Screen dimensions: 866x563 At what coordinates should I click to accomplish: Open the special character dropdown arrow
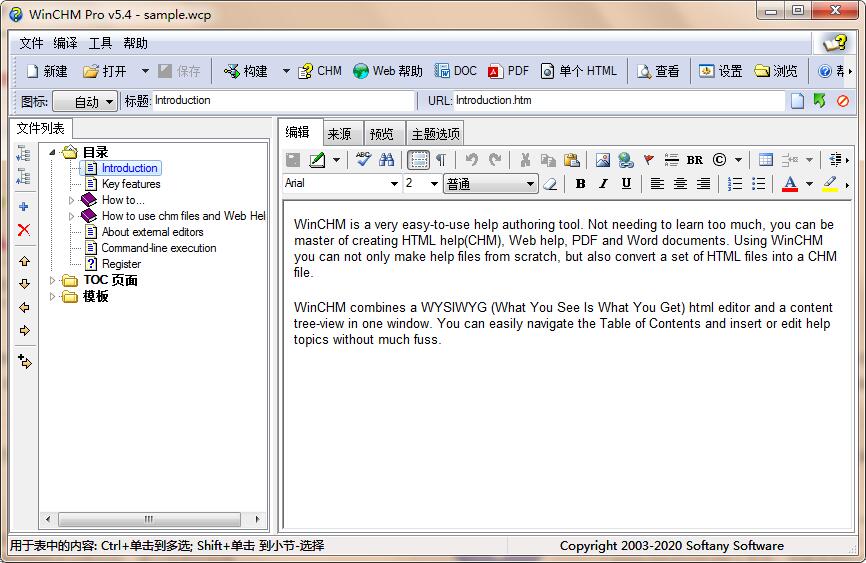click(x=738, y=160)
